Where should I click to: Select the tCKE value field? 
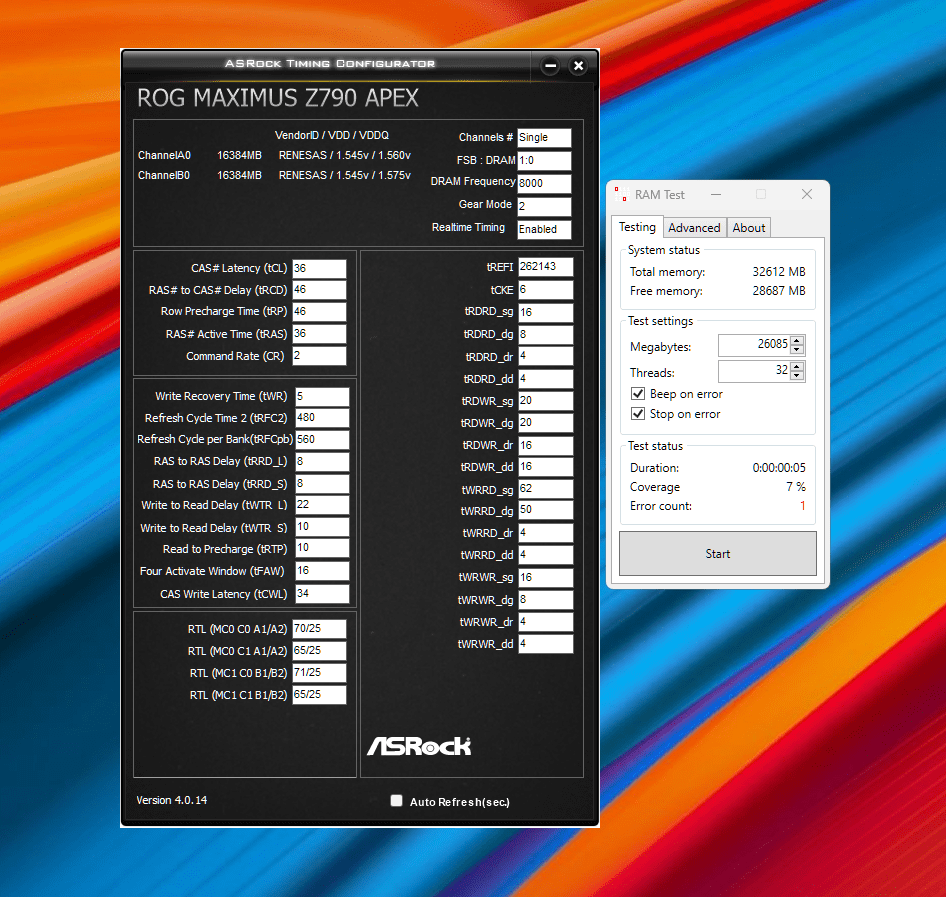click(x=545, y=290)
